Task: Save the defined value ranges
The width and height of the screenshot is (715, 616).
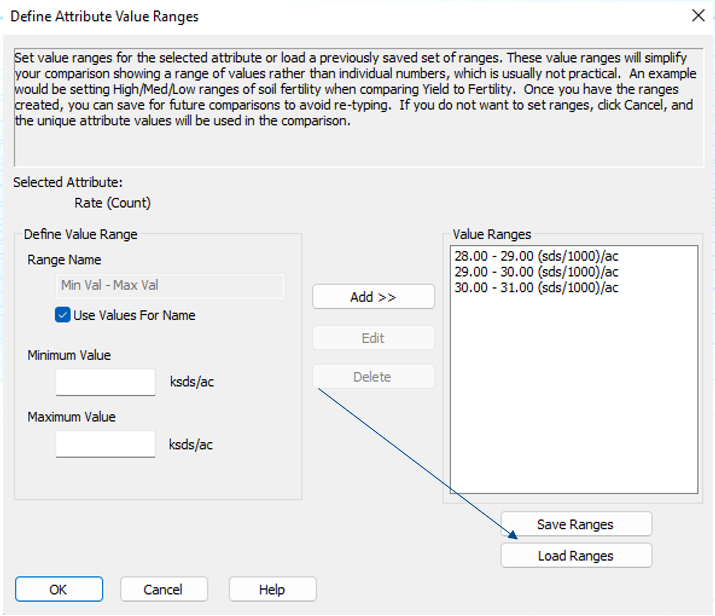Action: (576, 524)
